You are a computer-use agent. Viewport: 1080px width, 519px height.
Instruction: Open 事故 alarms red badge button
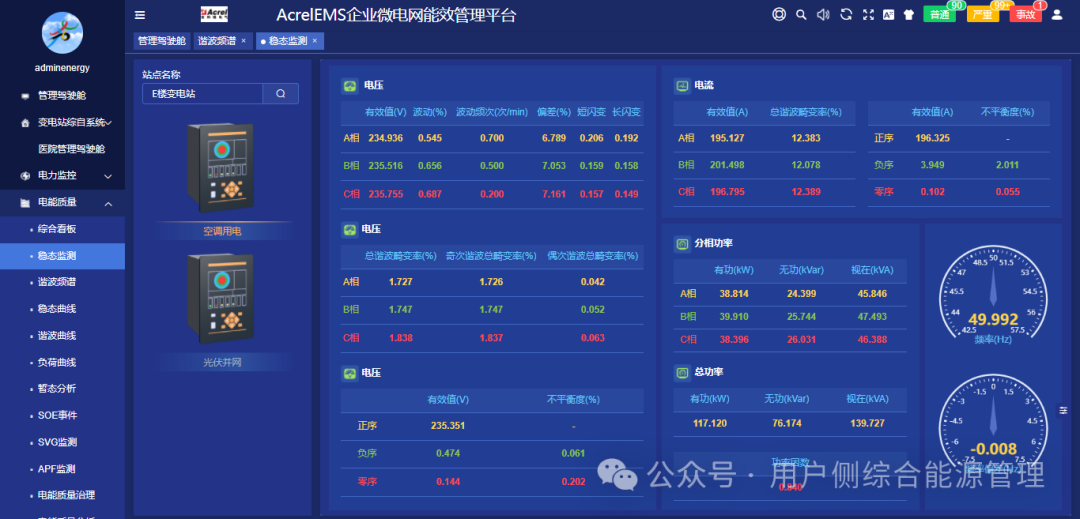pos(1026,14)
